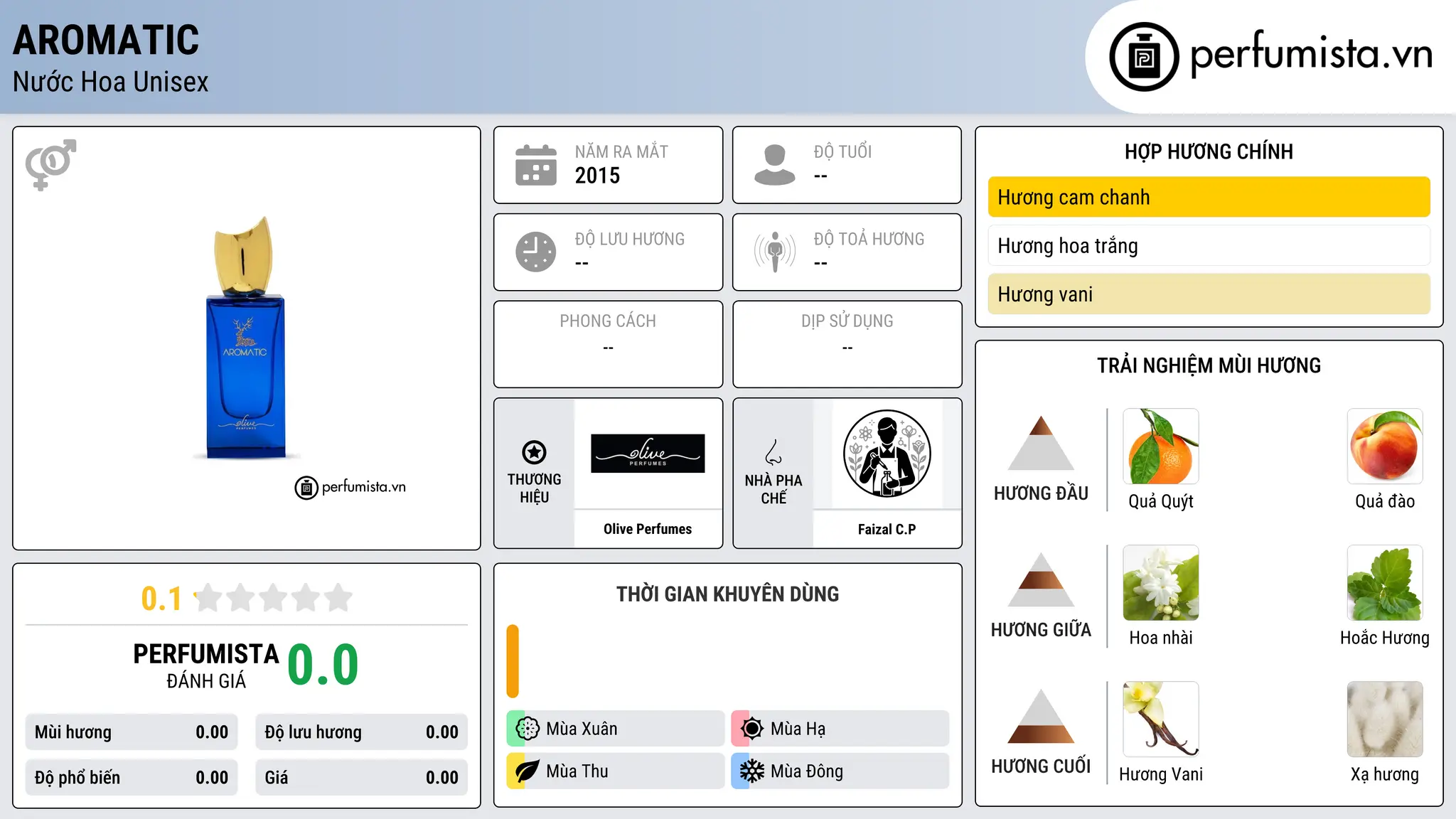Click the person icon beside Độ tuổi
Viewport: 1456px width, 819px height.
click(x=774, y=165)
